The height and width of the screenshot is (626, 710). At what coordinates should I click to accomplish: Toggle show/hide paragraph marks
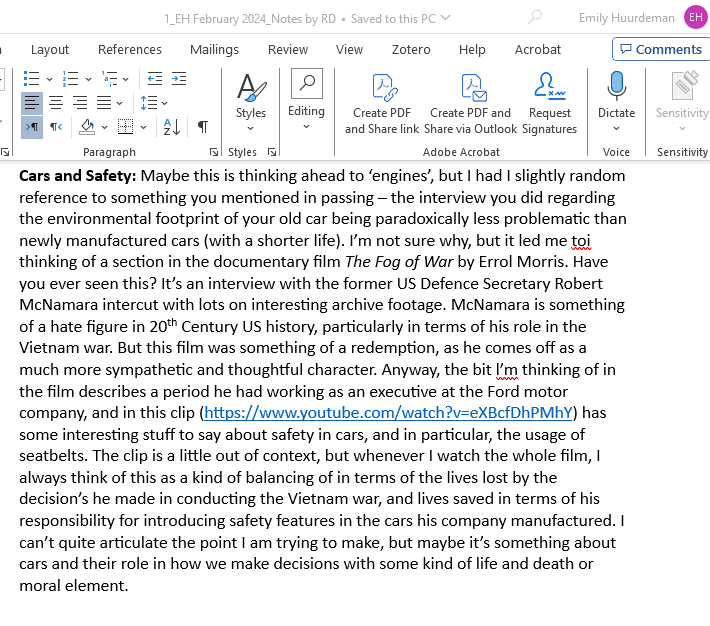203,126
